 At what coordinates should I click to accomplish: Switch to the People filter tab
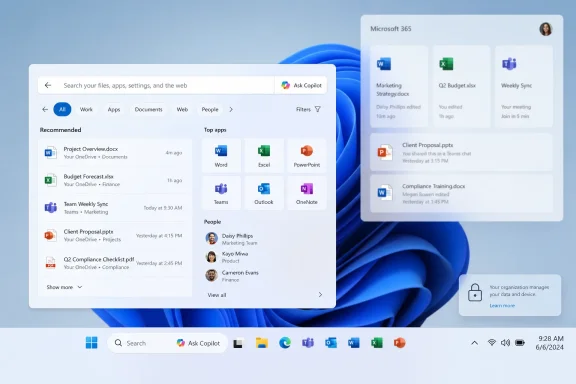[210, 109]
